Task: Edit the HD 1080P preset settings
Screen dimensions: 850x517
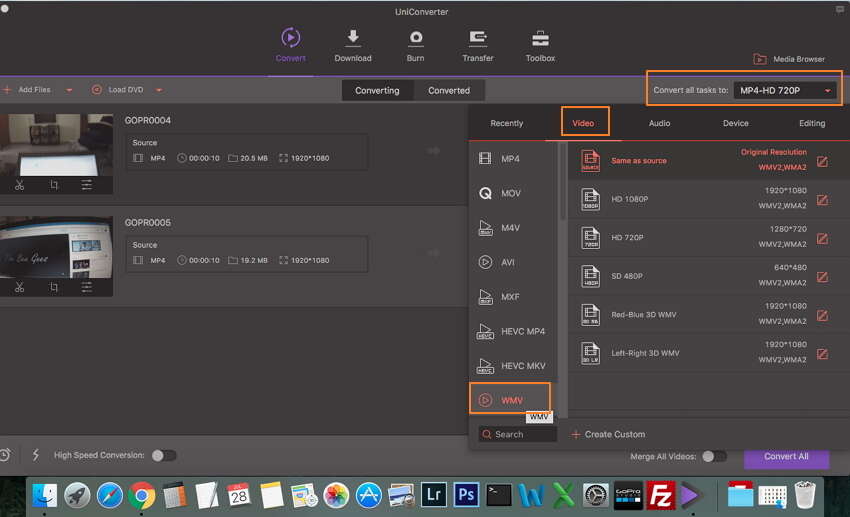Action: click(822, 200)
